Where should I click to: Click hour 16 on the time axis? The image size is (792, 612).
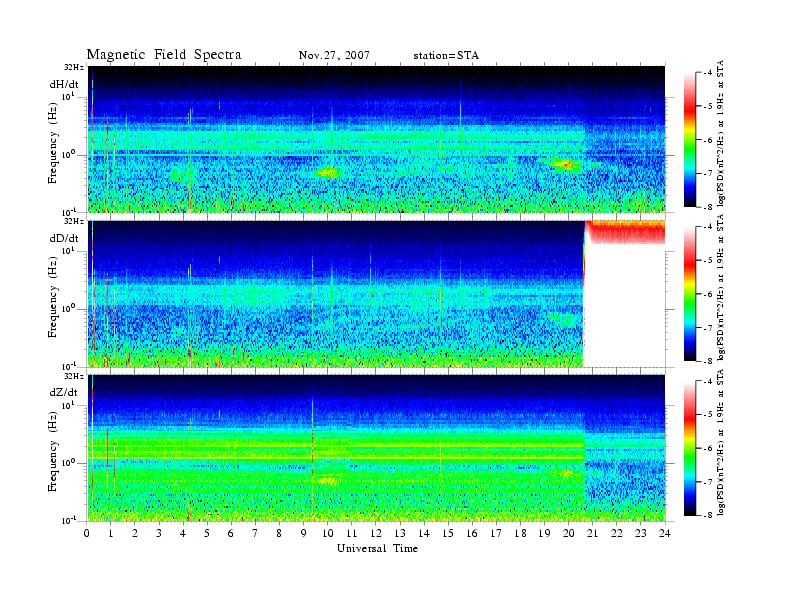pyautogui.click(x=472, y=533)
